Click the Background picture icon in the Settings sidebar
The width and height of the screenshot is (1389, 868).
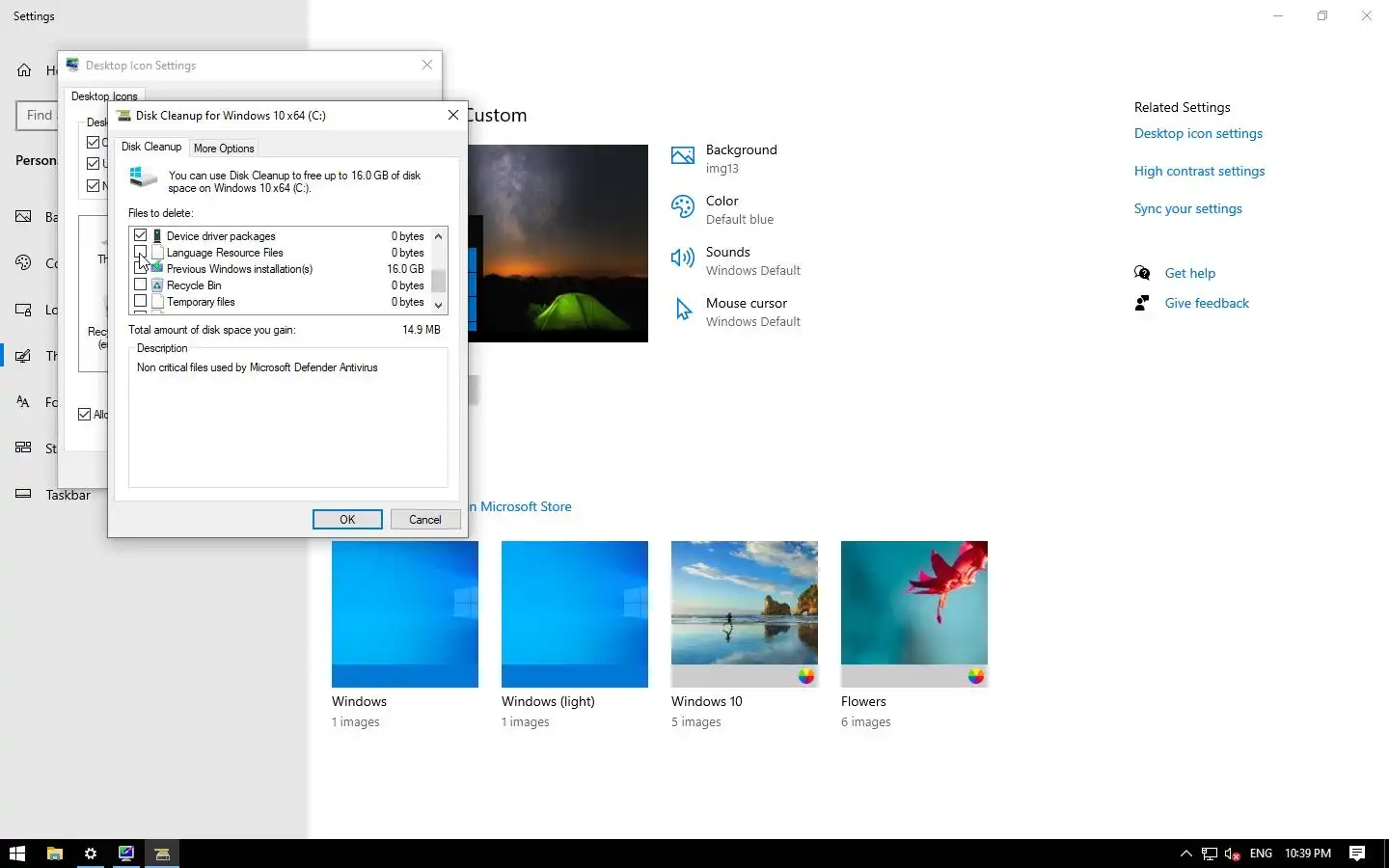[24, 217]
